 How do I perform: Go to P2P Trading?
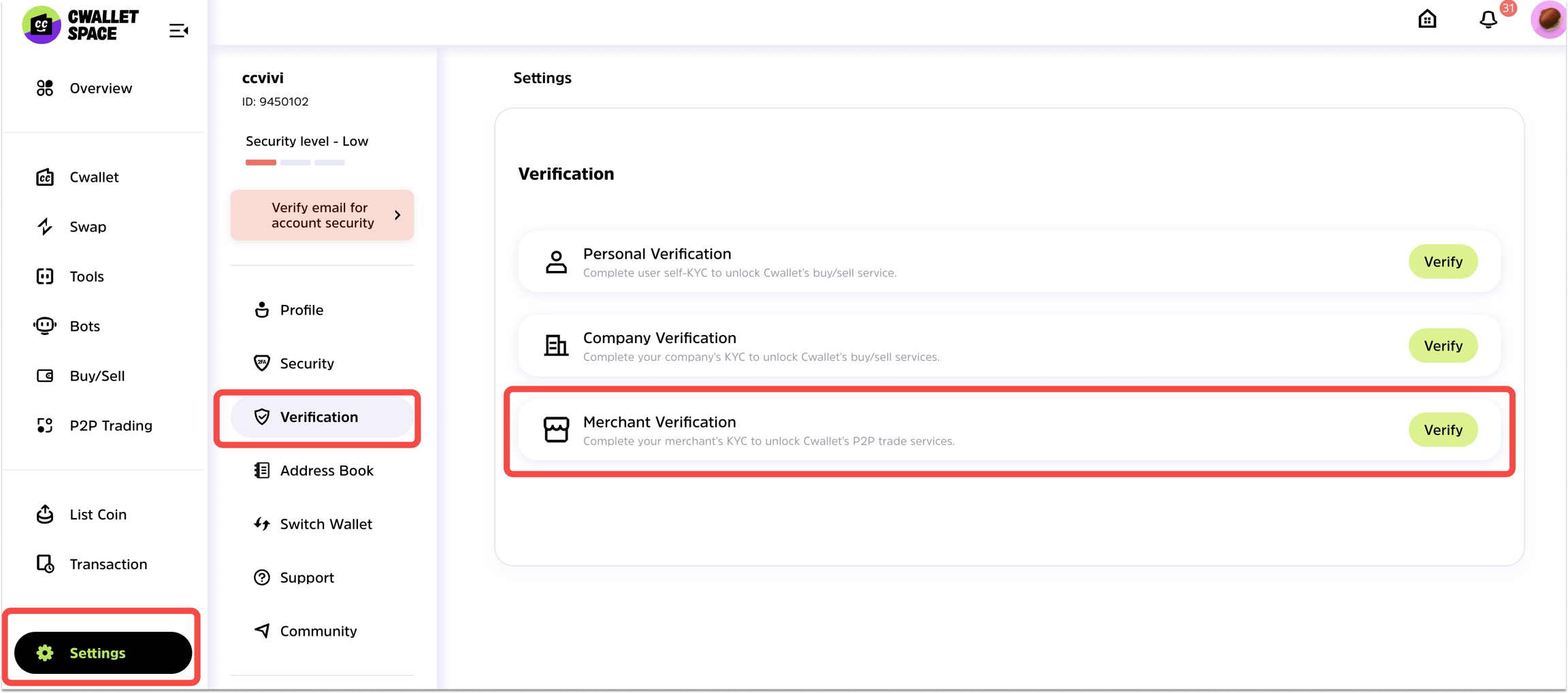(110, 425)
